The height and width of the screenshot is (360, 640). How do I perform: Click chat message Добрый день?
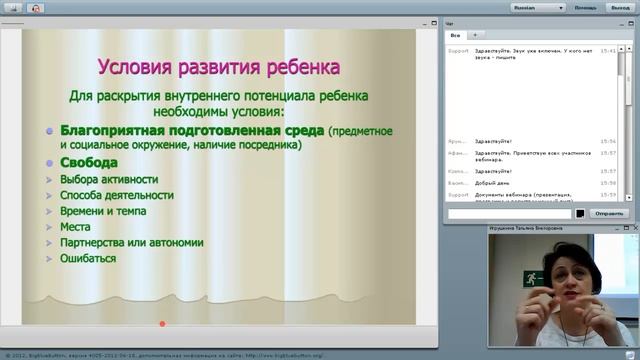[492, 183]
